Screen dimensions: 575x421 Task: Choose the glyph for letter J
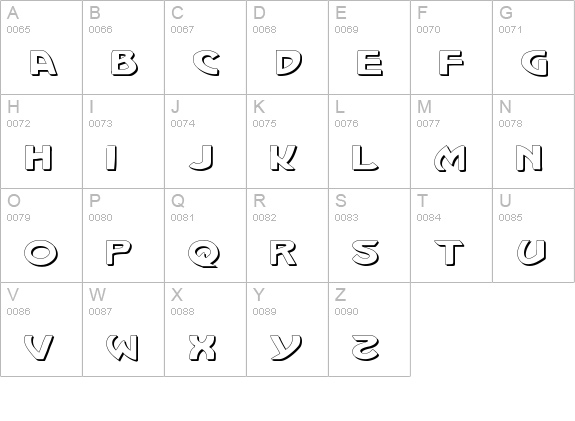click(202, 158)
